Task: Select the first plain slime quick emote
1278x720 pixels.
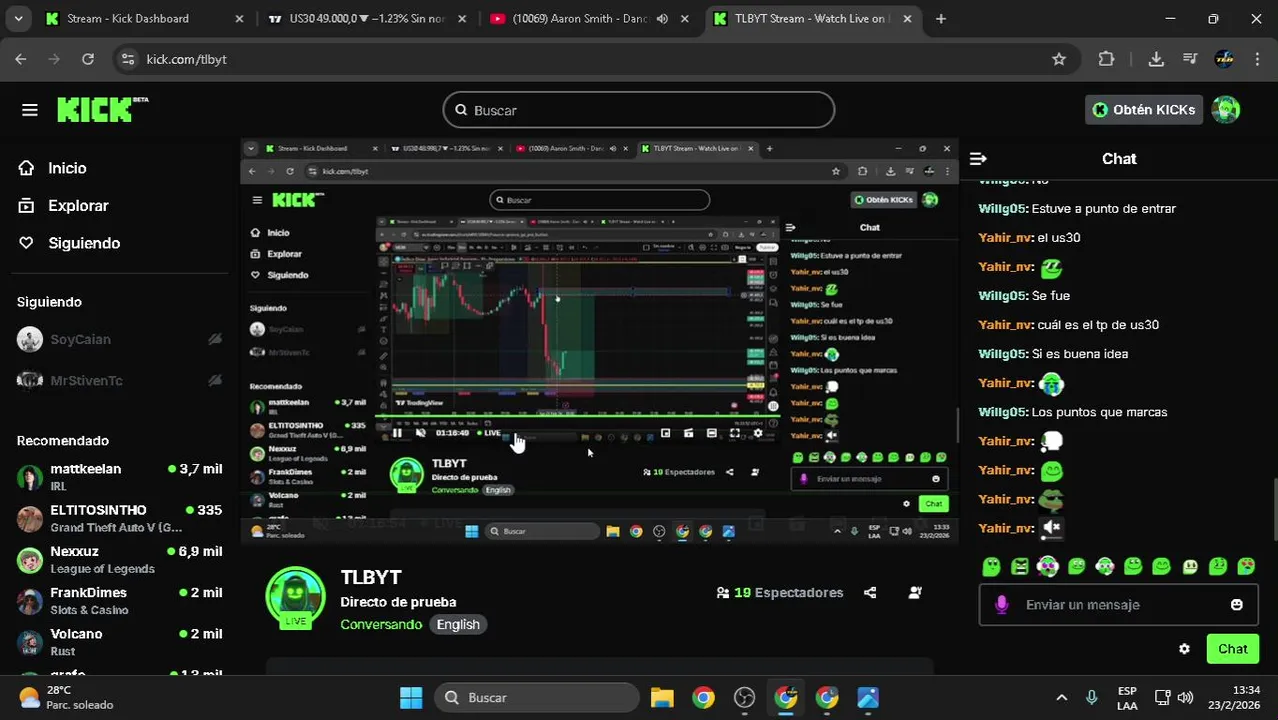Action: pos(990,566)
